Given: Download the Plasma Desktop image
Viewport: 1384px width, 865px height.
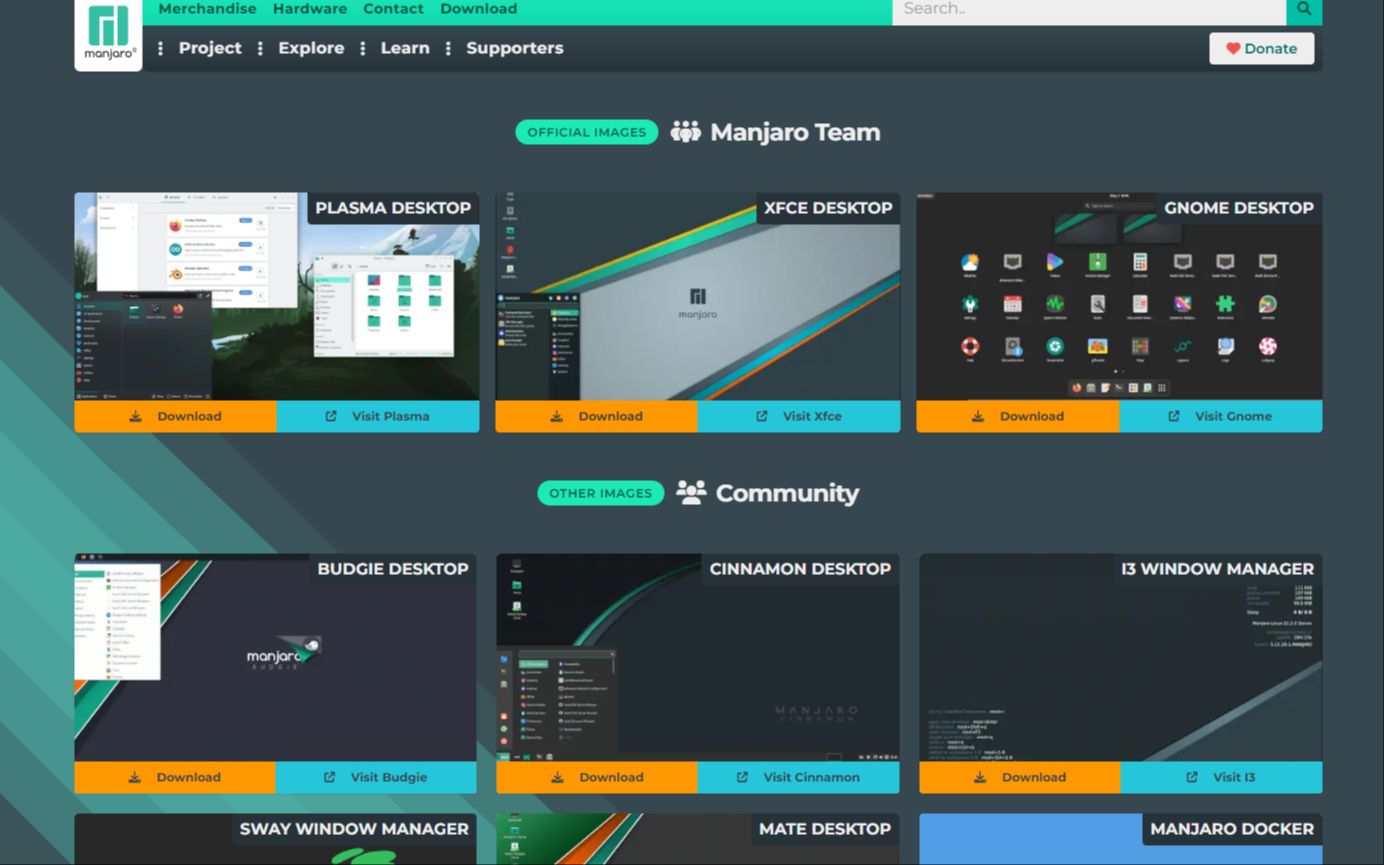Looking at the screenshot, I should tap(175, 416).
